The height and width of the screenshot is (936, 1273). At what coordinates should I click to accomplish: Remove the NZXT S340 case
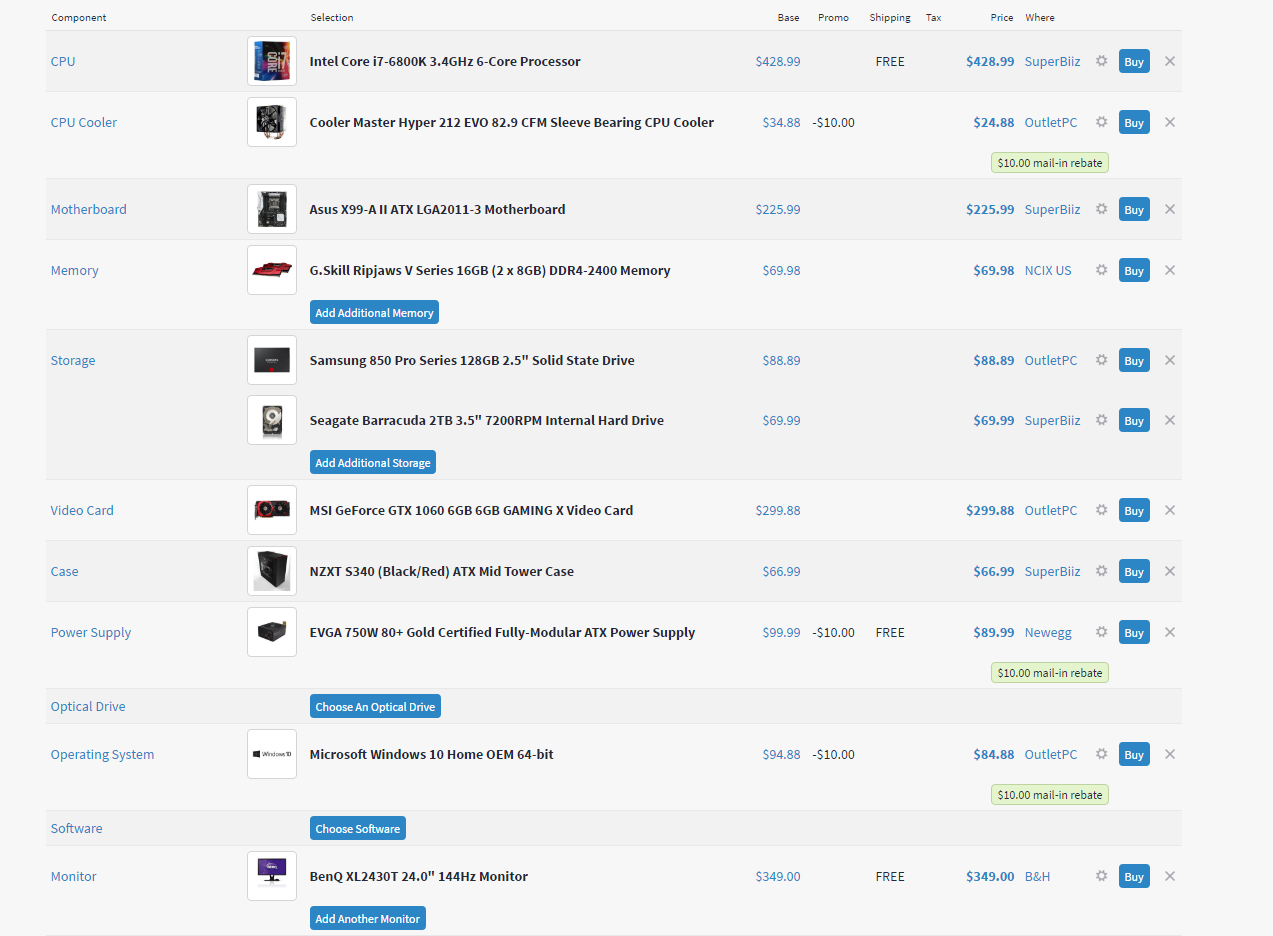(1170, 571)
